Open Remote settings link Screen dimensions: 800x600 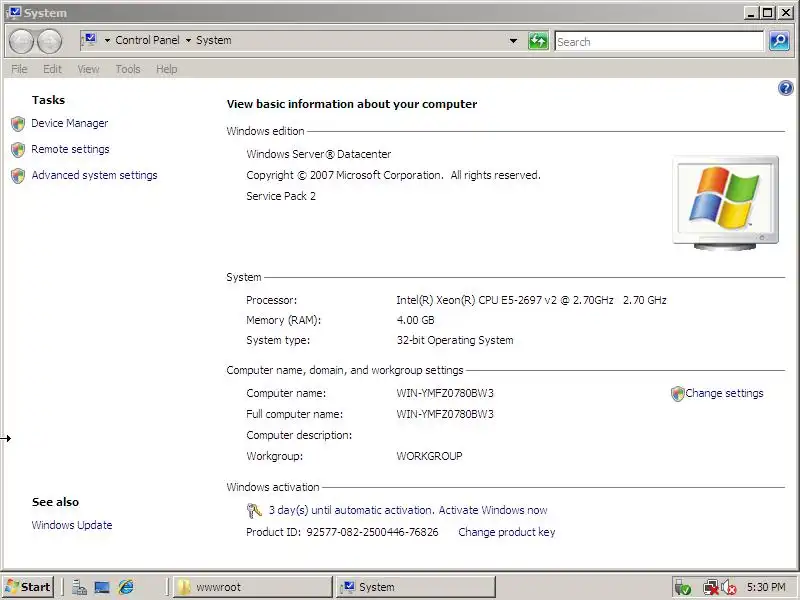pos(70,149)
